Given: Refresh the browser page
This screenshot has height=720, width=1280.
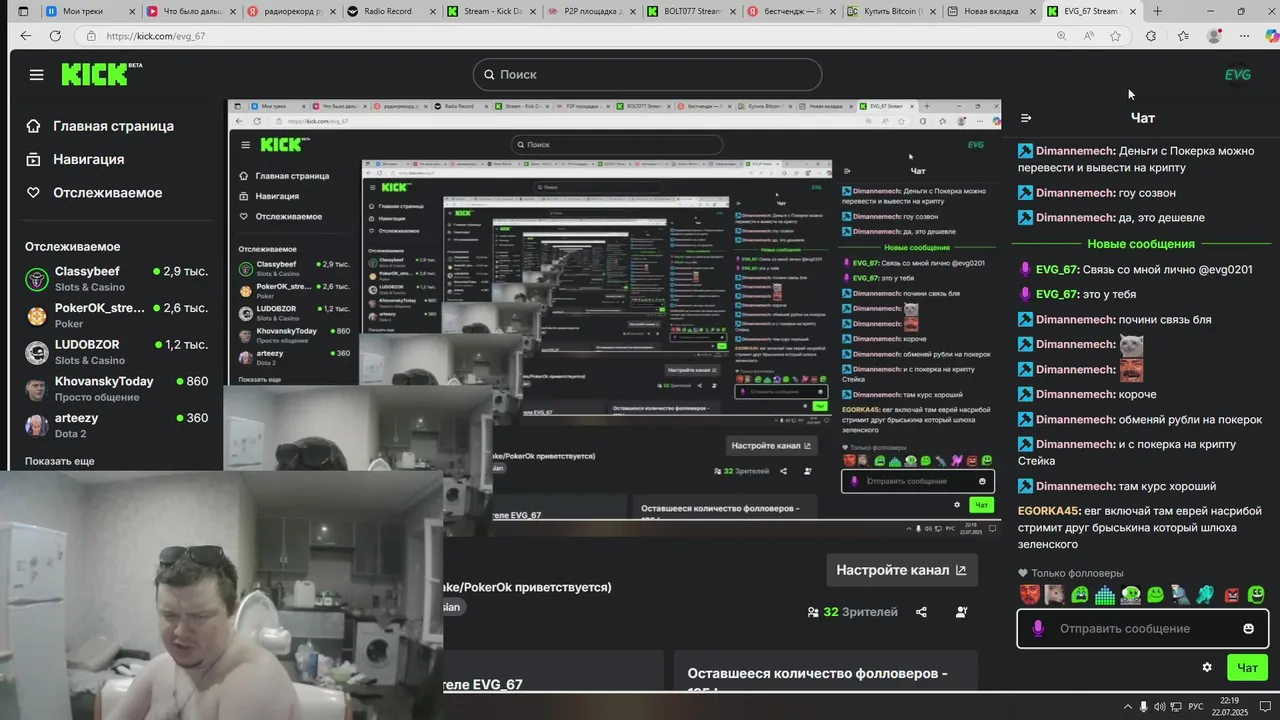Looking at the screenshot, I should coord(55,35).
